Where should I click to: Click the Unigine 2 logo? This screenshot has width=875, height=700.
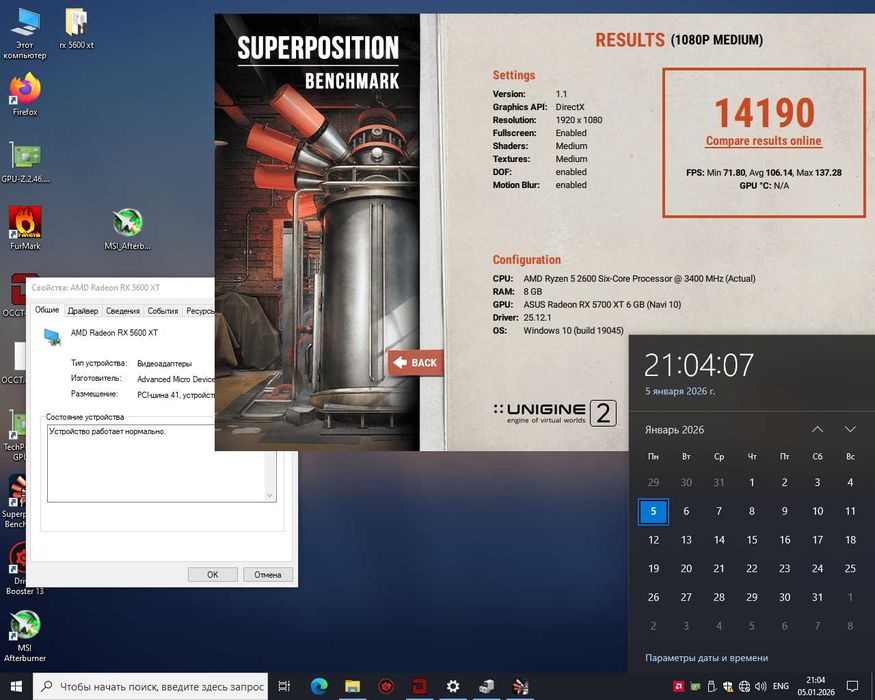point(556,414)
